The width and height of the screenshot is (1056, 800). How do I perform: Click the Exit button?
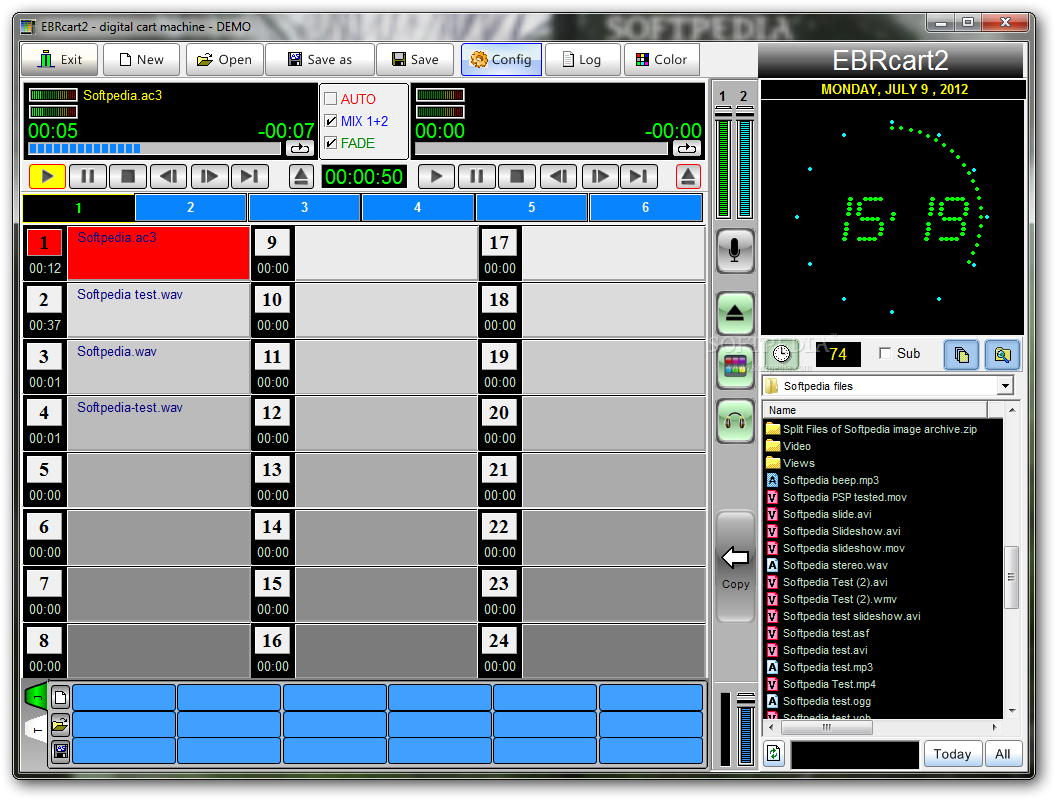pyautogui.click(x=60, y=59)
